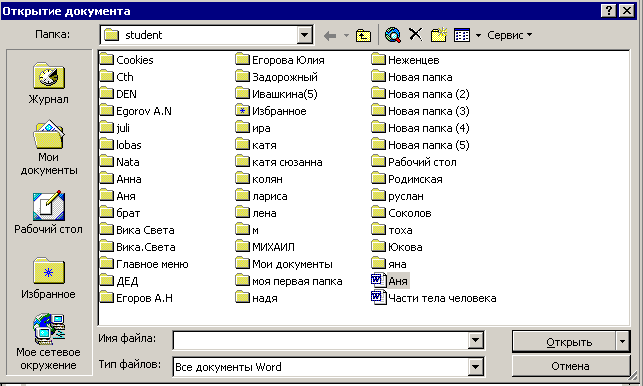643x386 pixels.
Task: Select the Мои документы folder in list
Action: pos(284,264)
